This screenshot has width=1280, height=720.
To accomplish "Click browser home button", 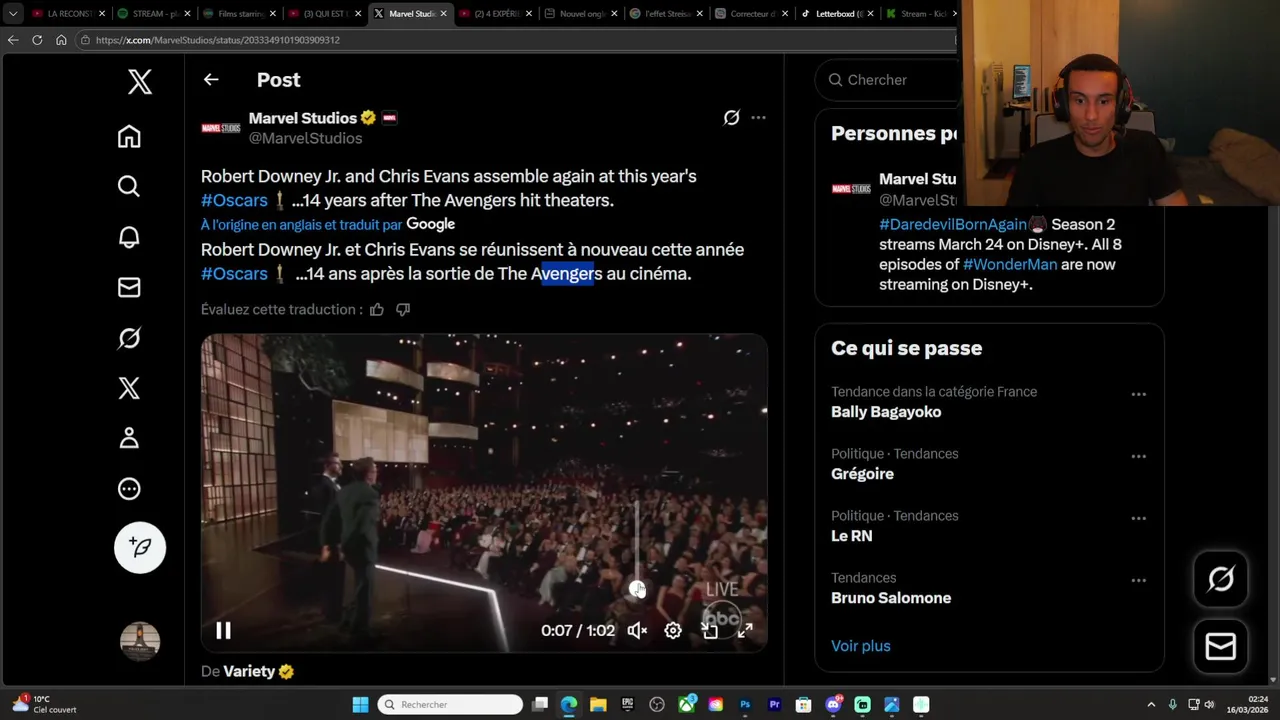I will (x=61, y=40).
